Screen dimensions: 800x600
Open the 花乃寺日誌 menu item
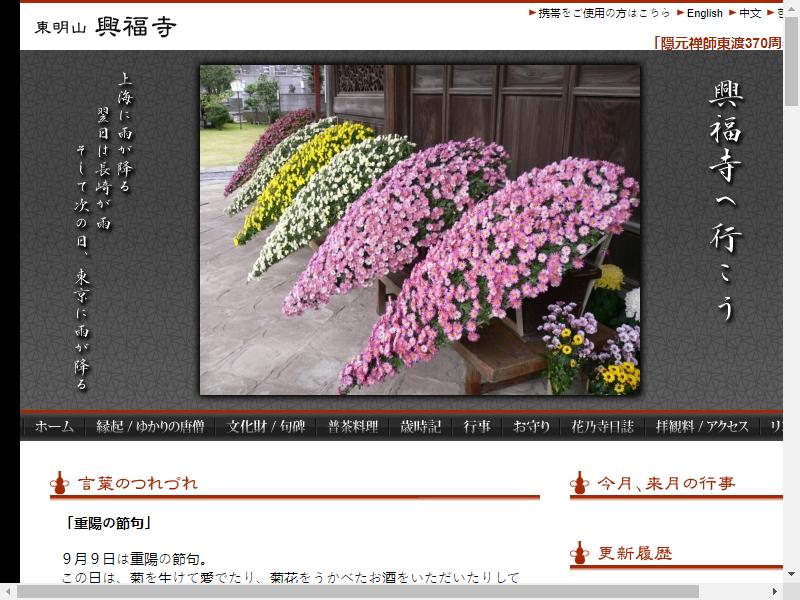point(602,426)
